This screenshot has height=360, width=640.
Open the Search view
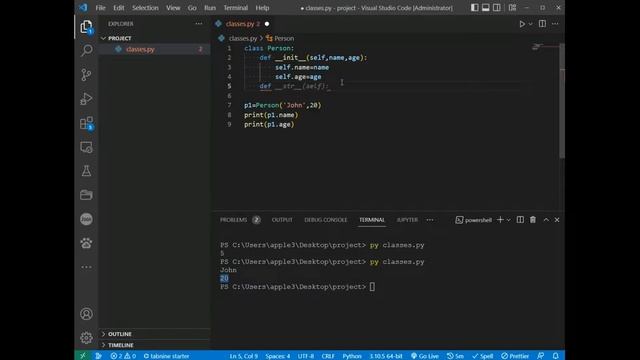point(86,51)
